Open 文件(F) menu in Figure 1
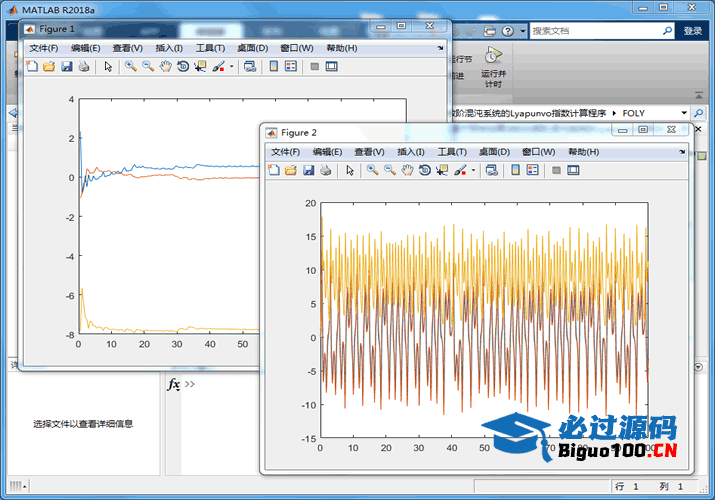Image resolution: width=715 pixels, height=500 pixels. click(44, 48)
